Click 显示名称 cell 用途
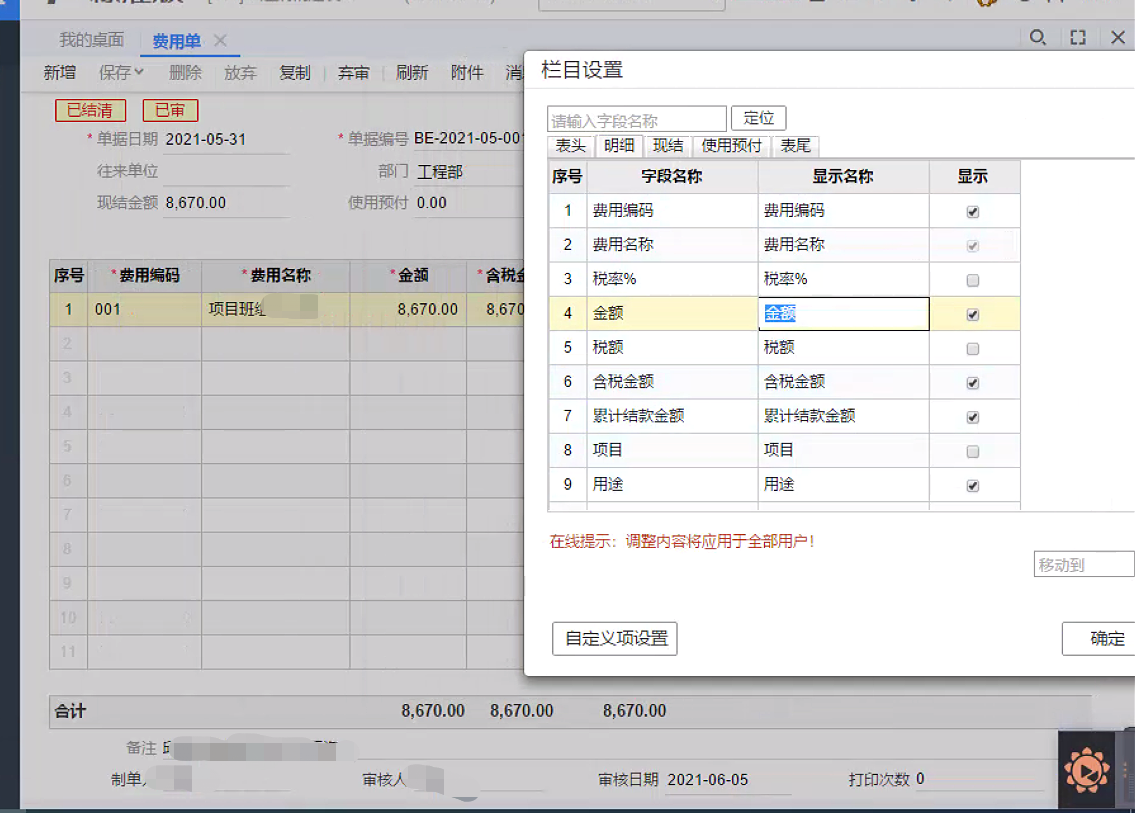 click(x=843, y=484)
